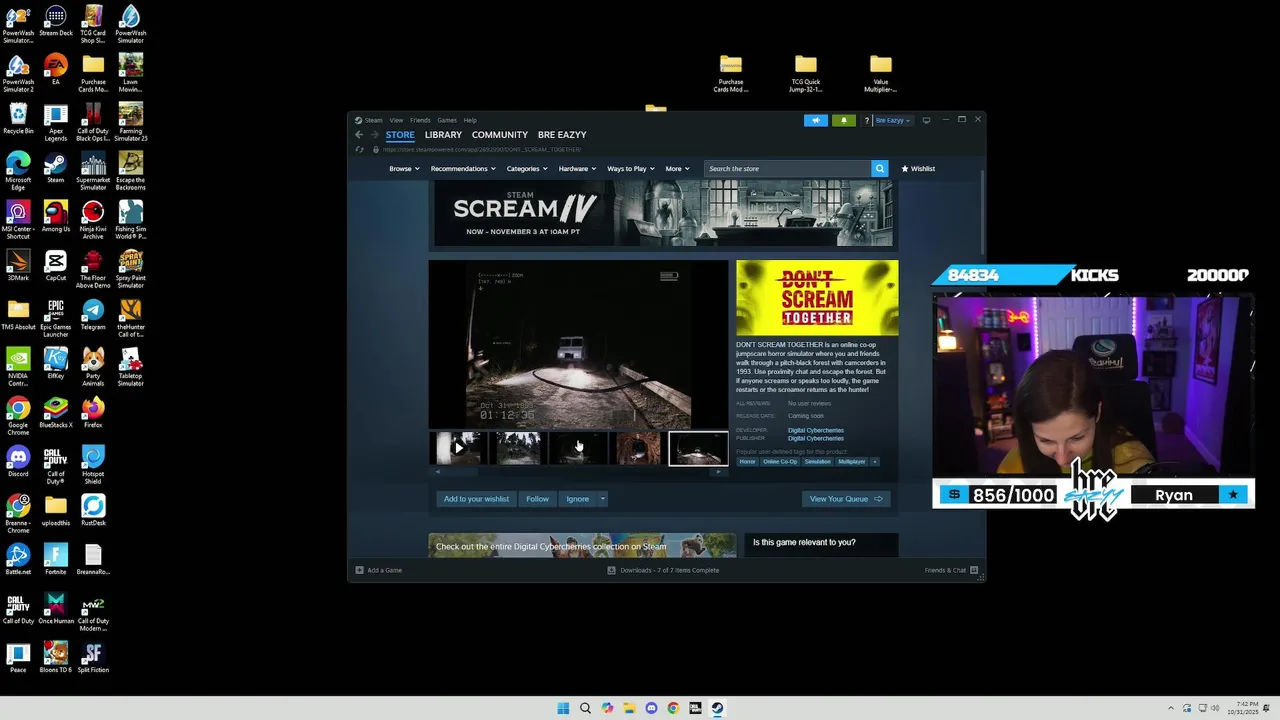
Task: Click thumbnail strip scrollbar left arrow
Action: pos(436,471)
